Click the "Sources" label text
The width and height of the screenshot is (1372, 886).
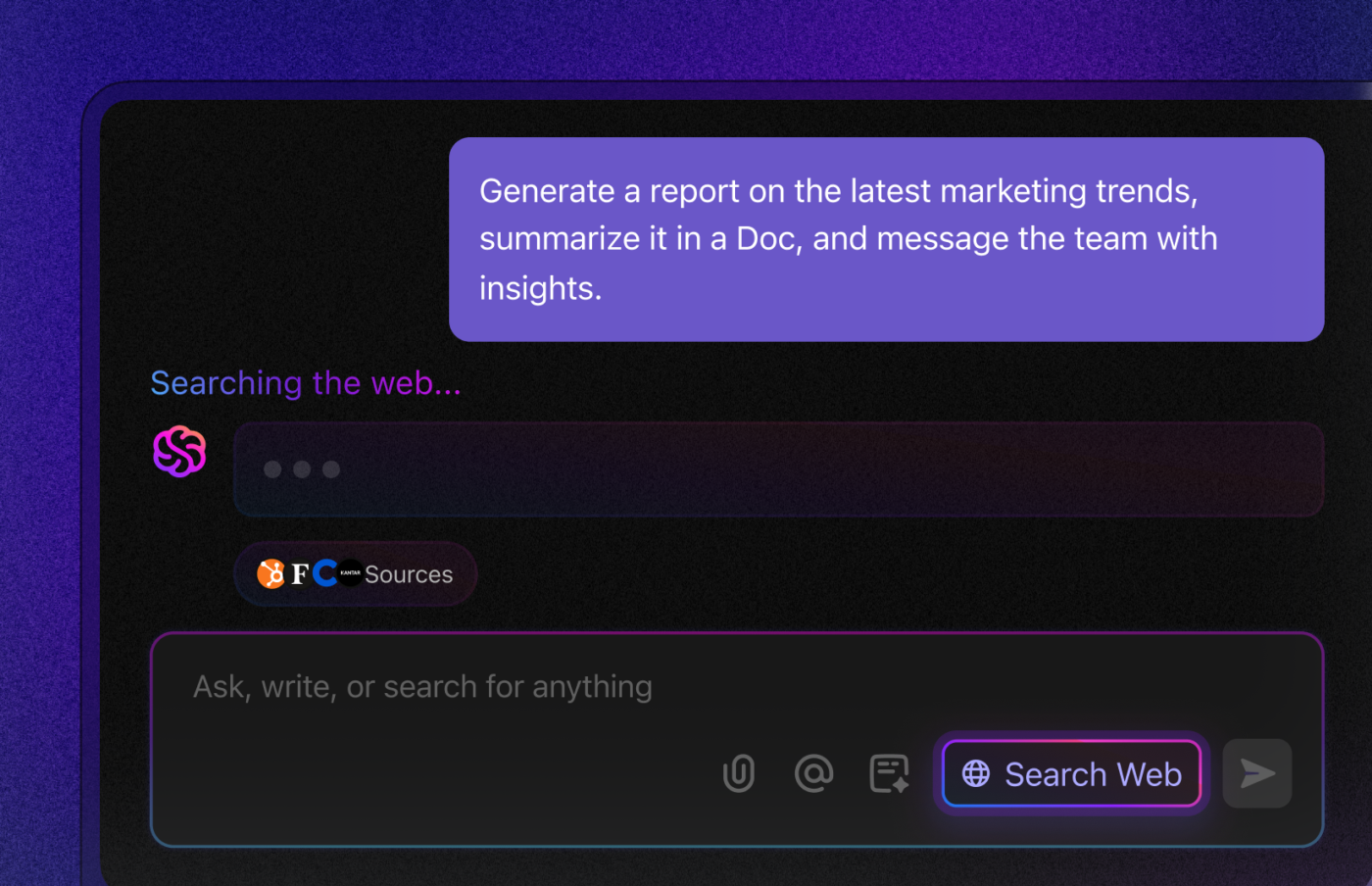tap(409, 574)
